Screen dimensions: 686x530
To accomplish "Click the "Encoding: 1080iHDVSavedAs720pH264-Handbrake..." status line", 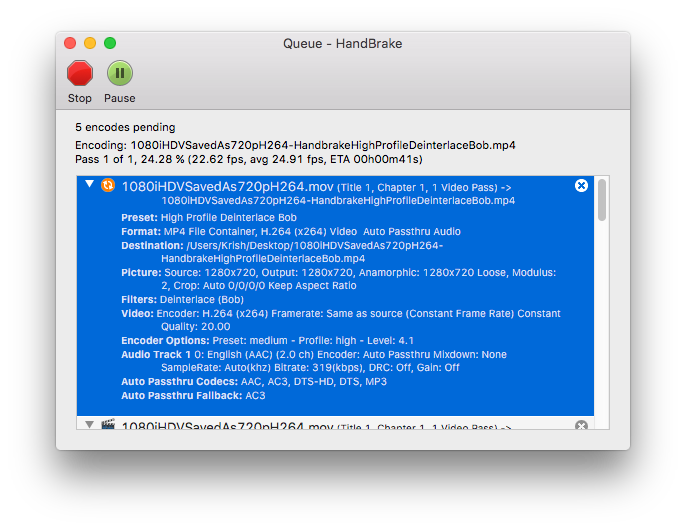I will 295,145.
